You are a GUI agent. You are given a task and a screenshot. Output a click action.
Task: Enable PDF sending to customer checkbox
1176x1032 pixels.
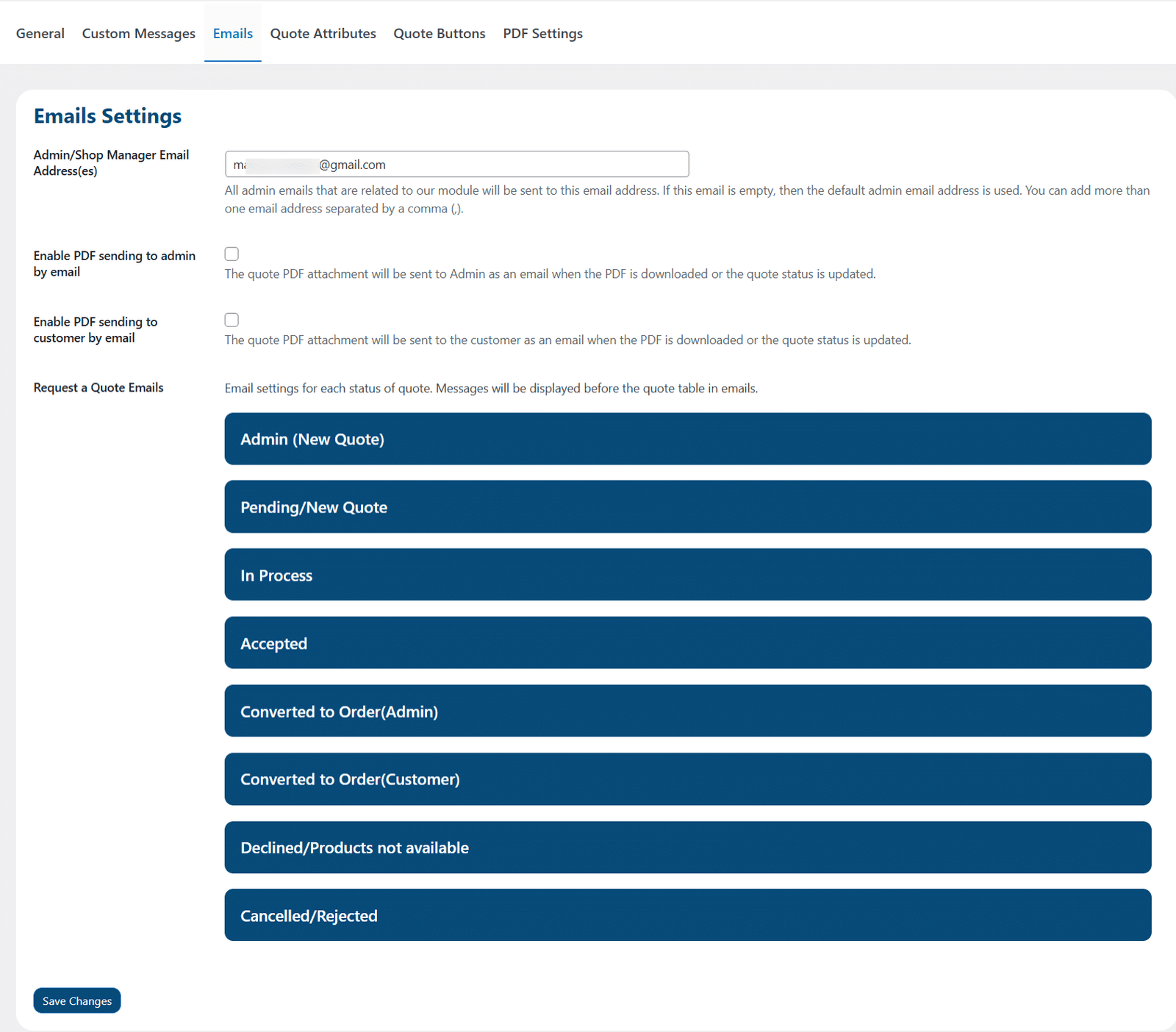[x=232, y=320]
